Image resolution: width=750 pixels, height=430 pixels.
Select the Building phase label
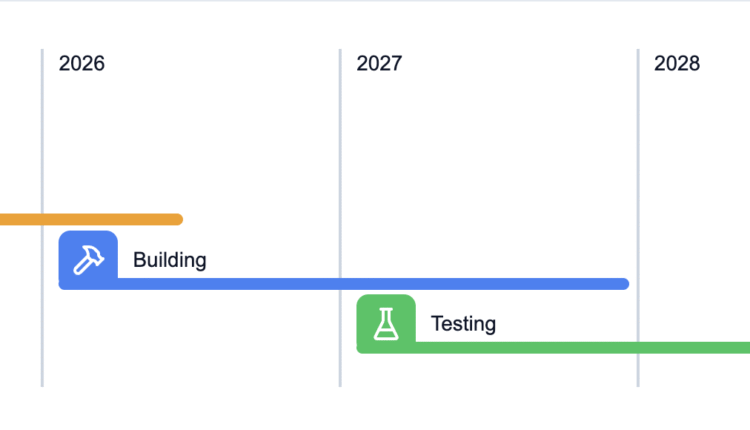point(169,261)
